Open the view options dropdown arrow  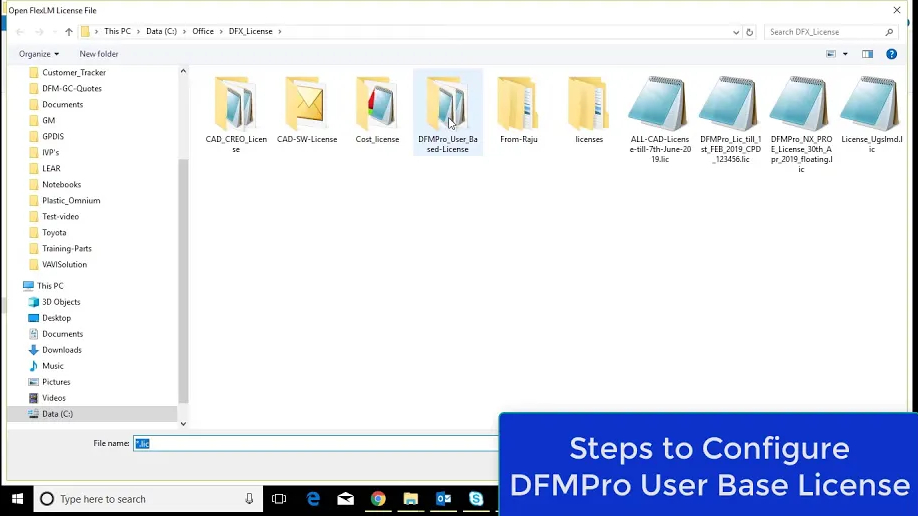tap(845, 54)
